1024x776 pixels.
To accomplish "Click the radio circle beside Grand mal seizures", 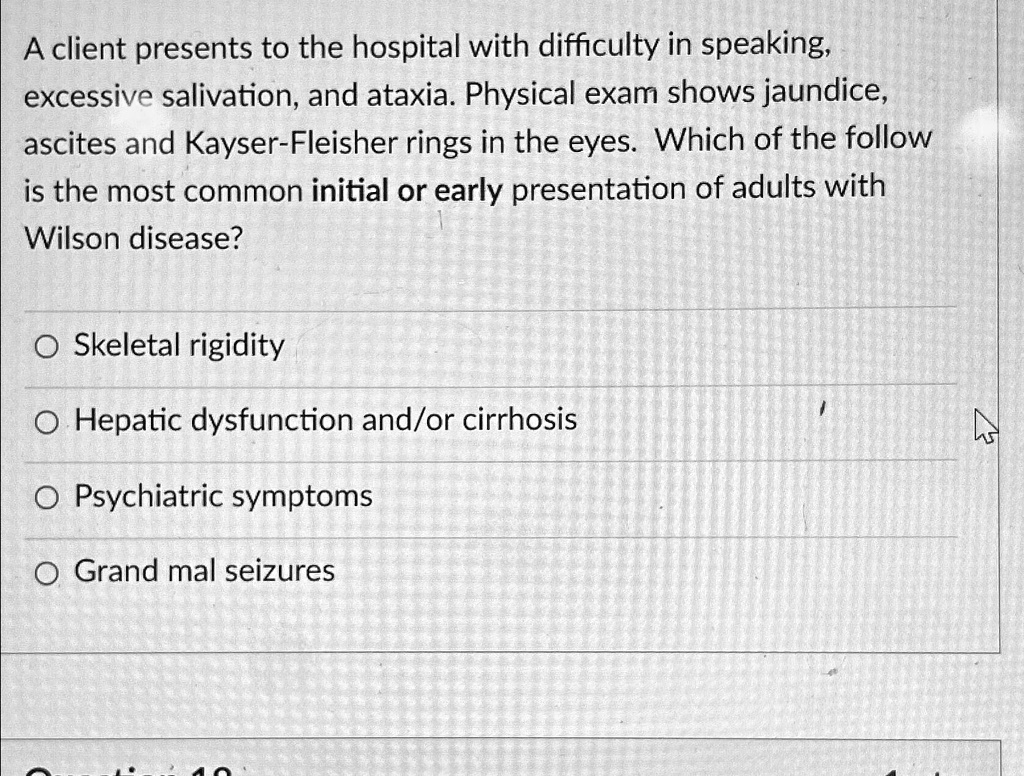I will click(46, 572).
